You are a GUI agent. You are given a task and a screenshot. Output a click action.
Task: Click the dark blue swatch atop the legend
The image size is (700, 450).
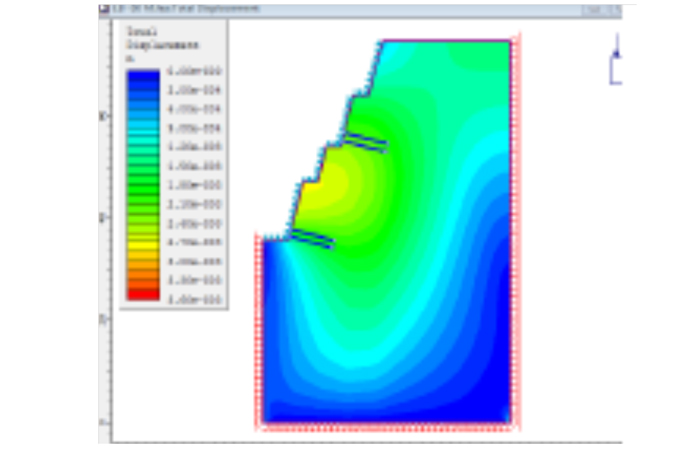click(x=143, y=75)
